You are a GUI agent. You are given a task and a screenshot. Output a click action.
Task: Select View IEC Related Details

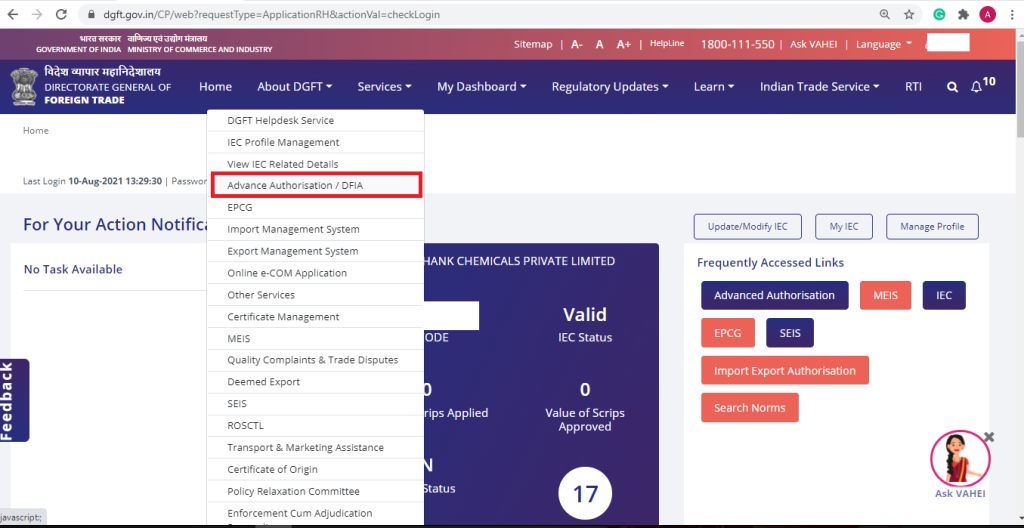pyautogui.click(x=315, y=164)
